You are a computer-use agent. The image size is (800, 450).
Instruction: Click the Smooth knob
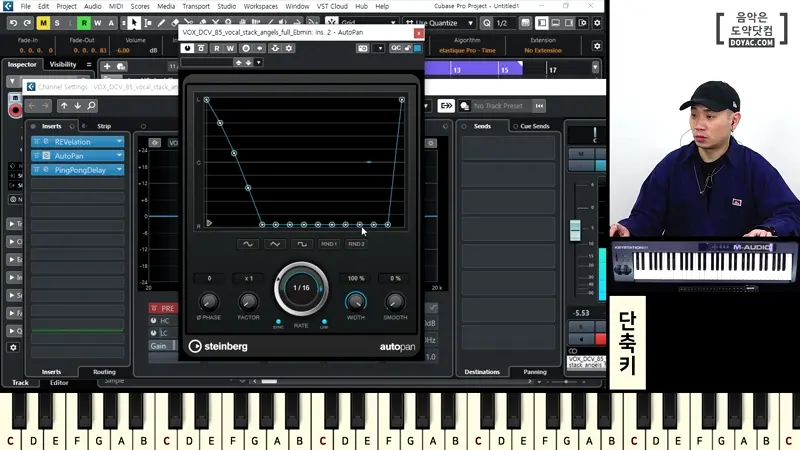[x=395, y=302]
